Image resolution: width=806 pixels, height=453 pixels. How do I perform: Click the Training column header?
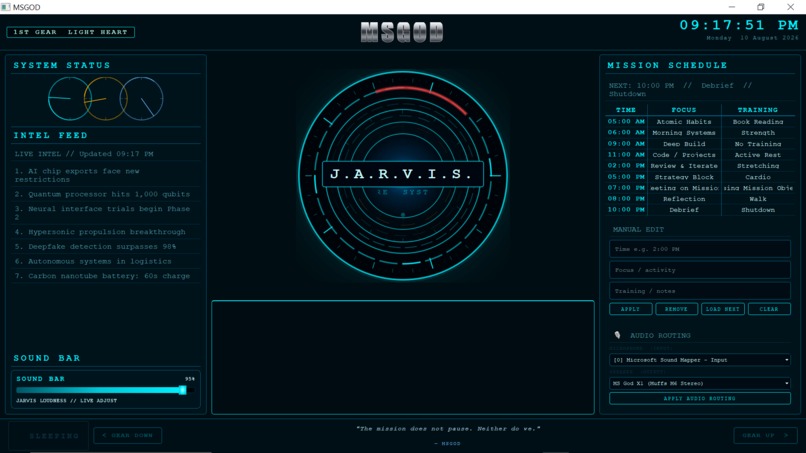[x=758, y=110]
